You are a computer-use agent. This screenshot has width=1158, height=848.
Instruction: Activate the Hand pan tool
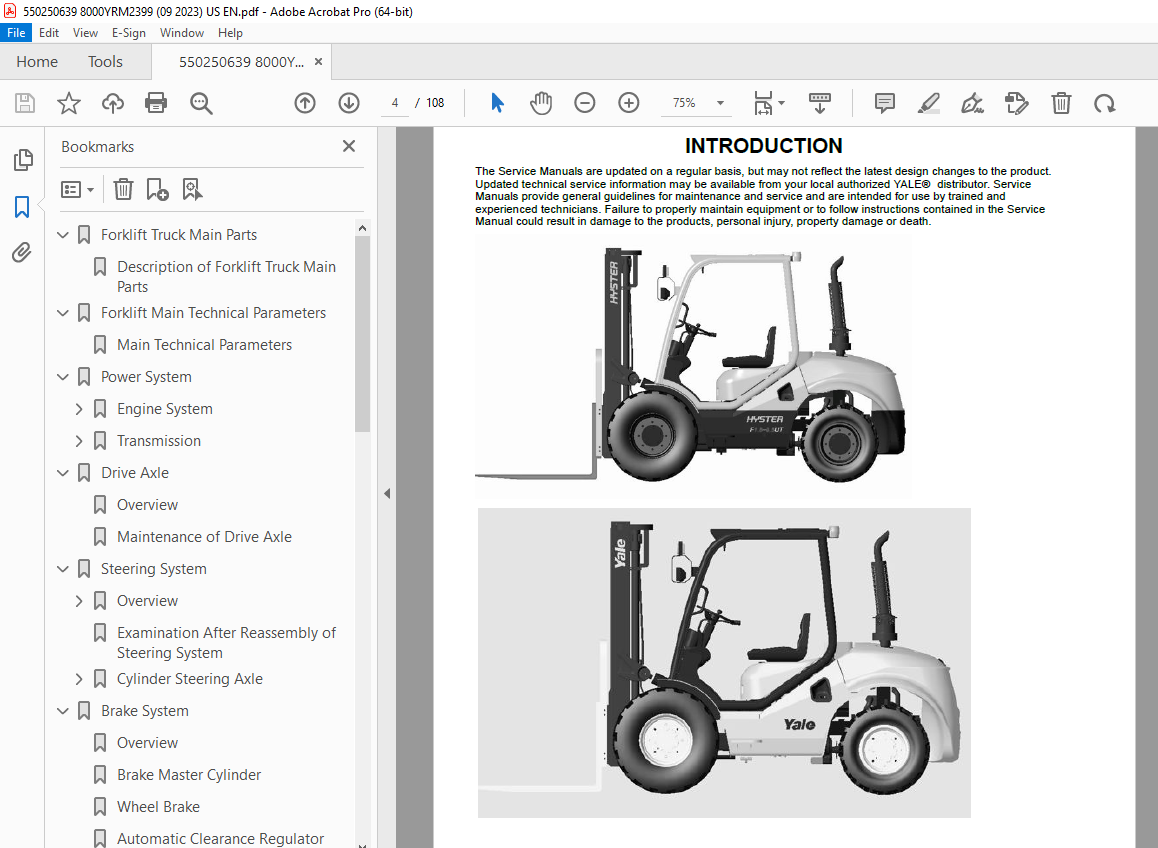pos(541,103)
